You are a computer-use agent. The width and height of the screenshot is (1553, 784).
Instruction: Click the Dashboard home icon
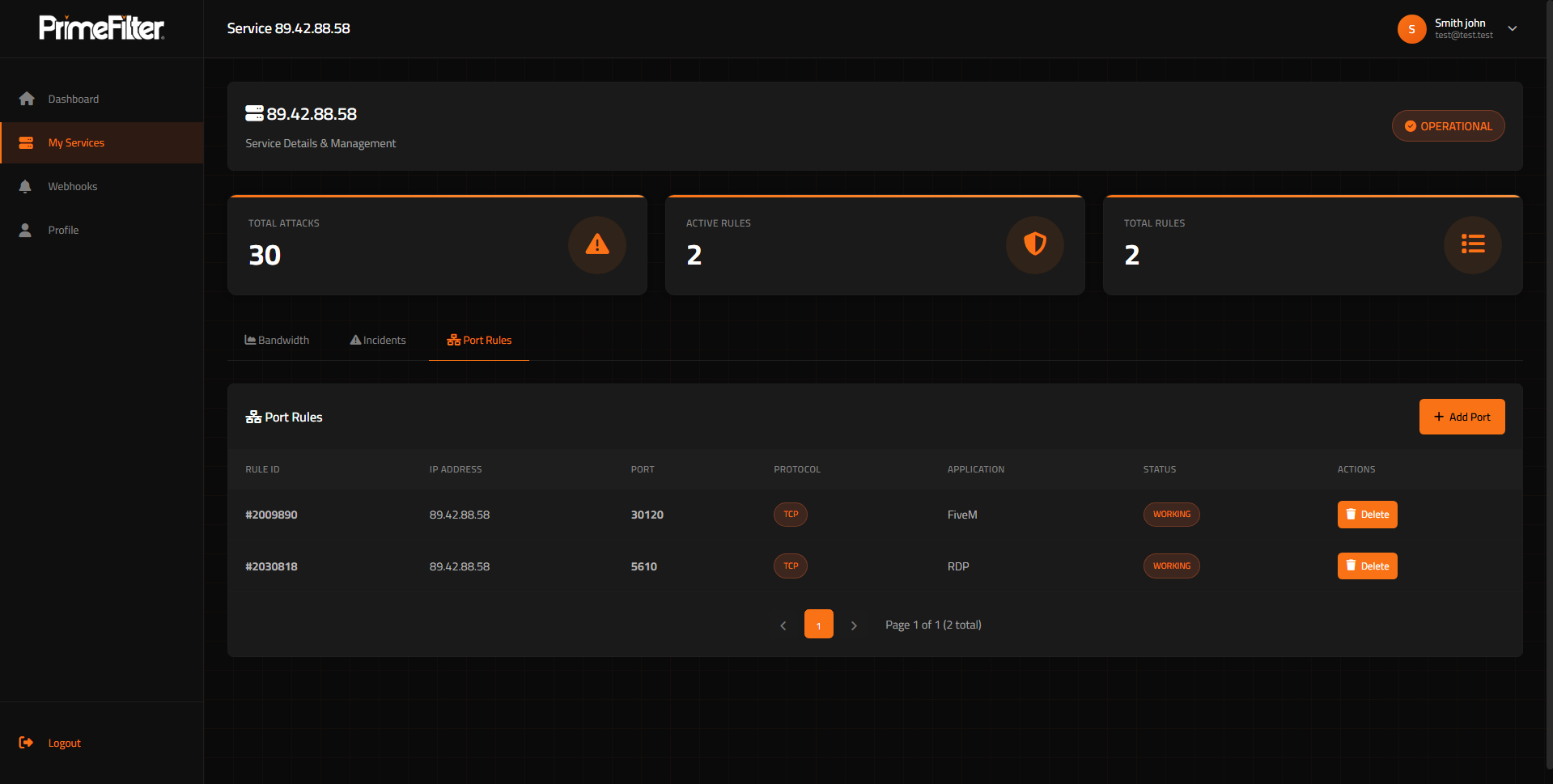click(27, 99)
